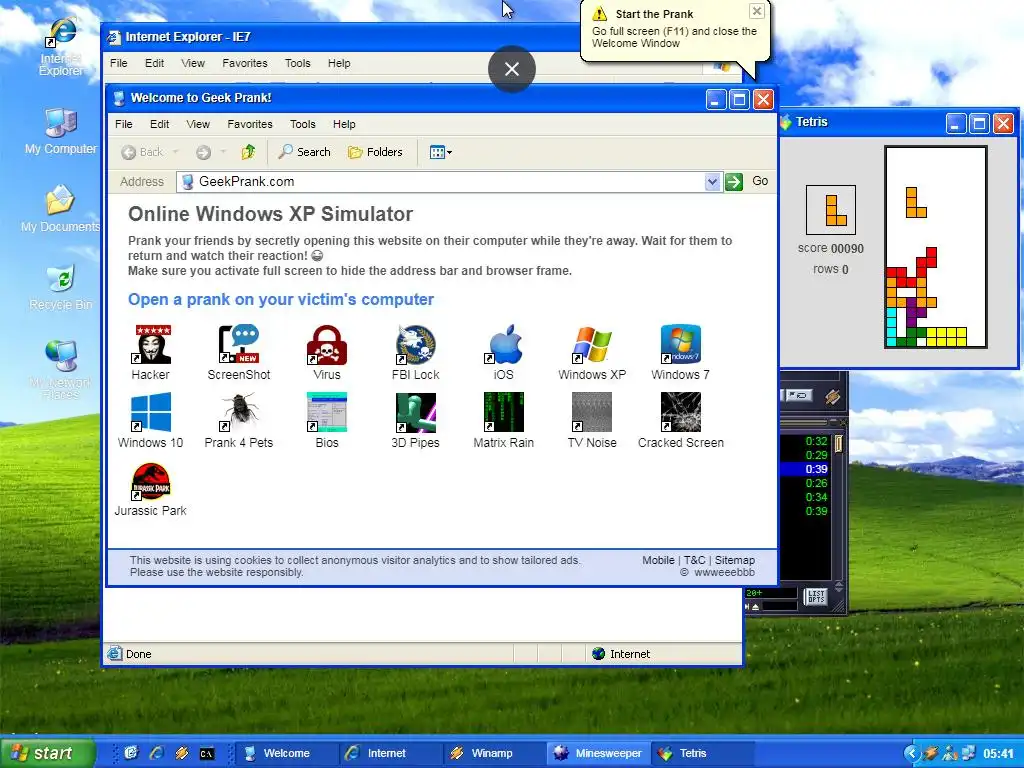Open the Hacker prank icon
Viewport: 1024px width, 768px height.
click(151, 353)
